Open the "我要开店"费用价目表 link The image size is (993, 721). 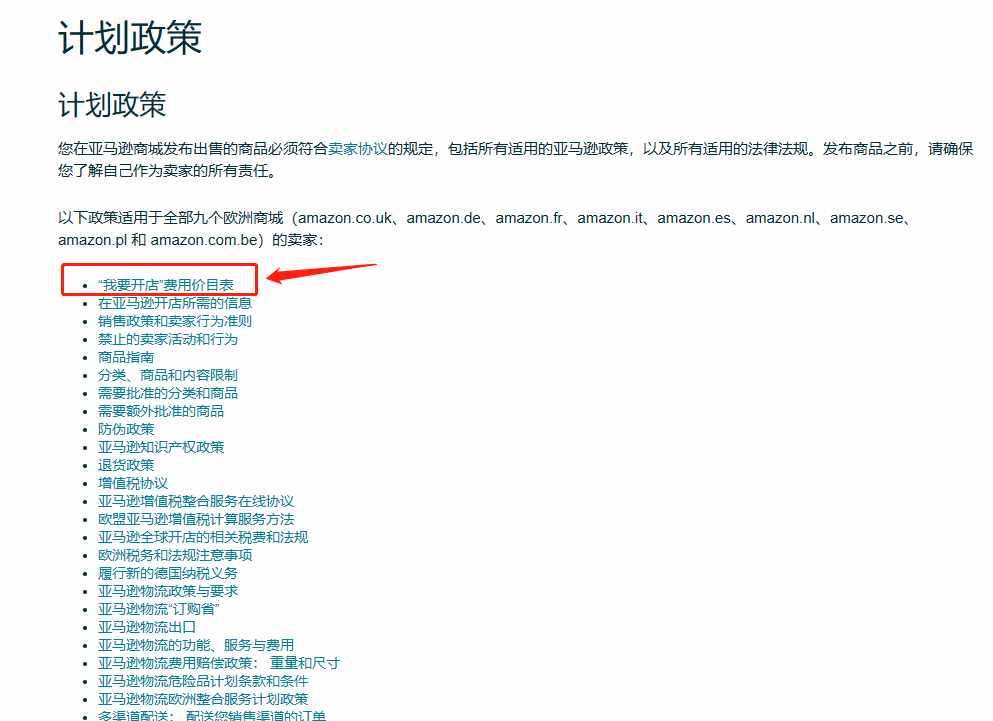(166, 285)
